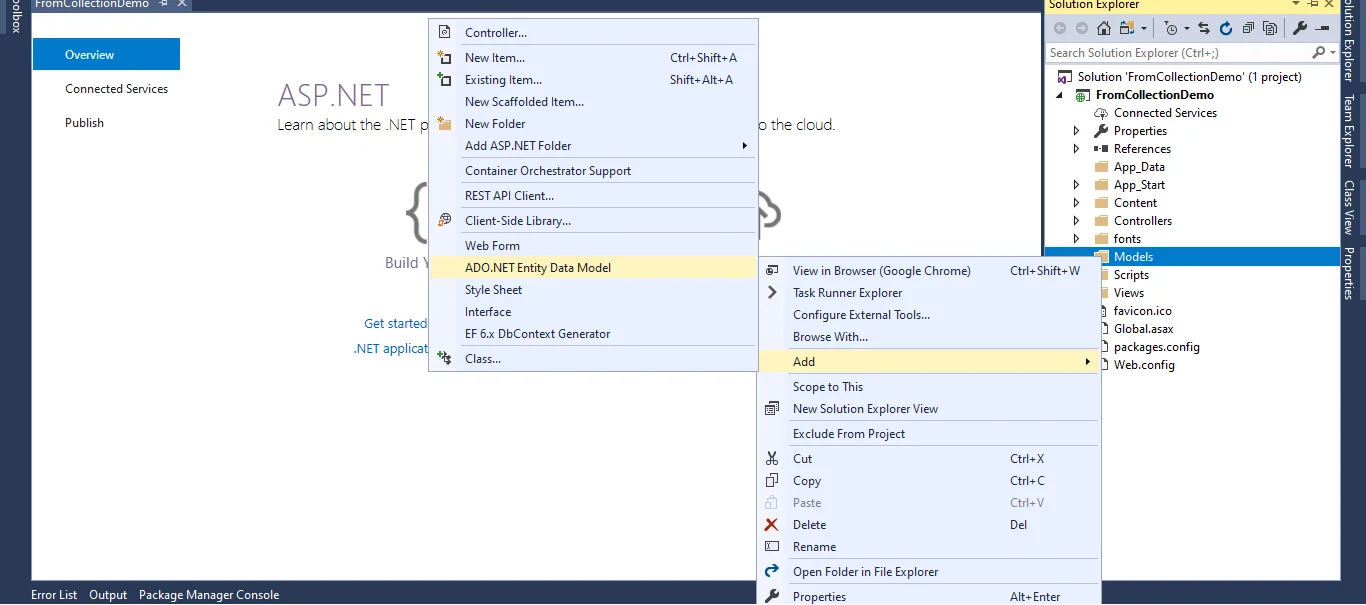Expand the App_Start folder
Viewport: 1366px width, 605px height.
[1076, 185]
